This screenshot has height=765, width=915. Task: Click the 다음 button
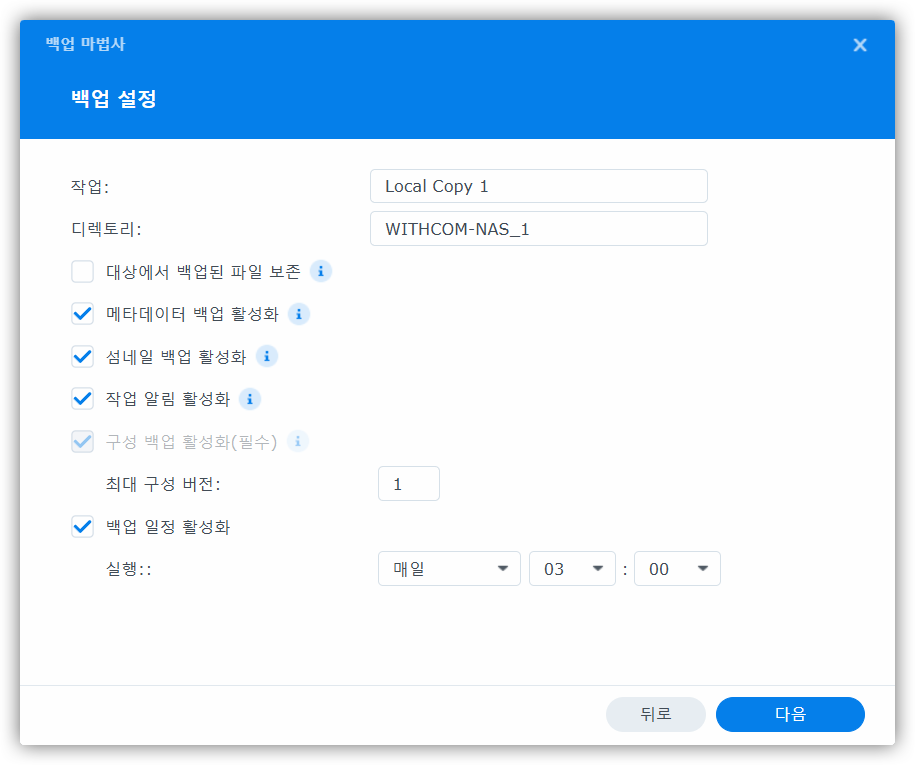pyautogui.click(x=790, y=714)
